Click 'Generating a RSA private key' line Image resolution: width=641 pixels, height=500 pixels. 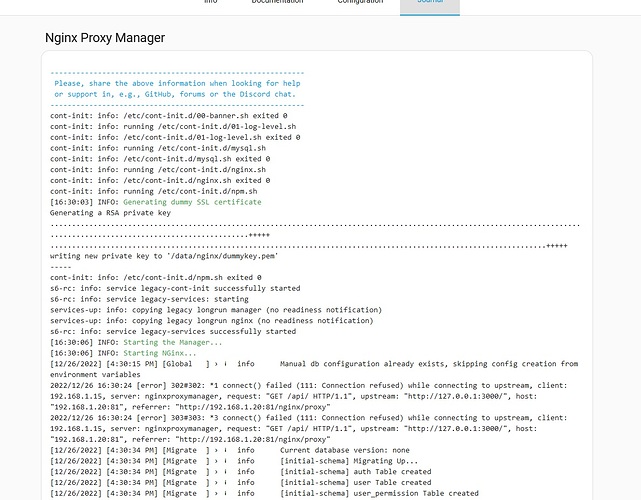[110, 213]
